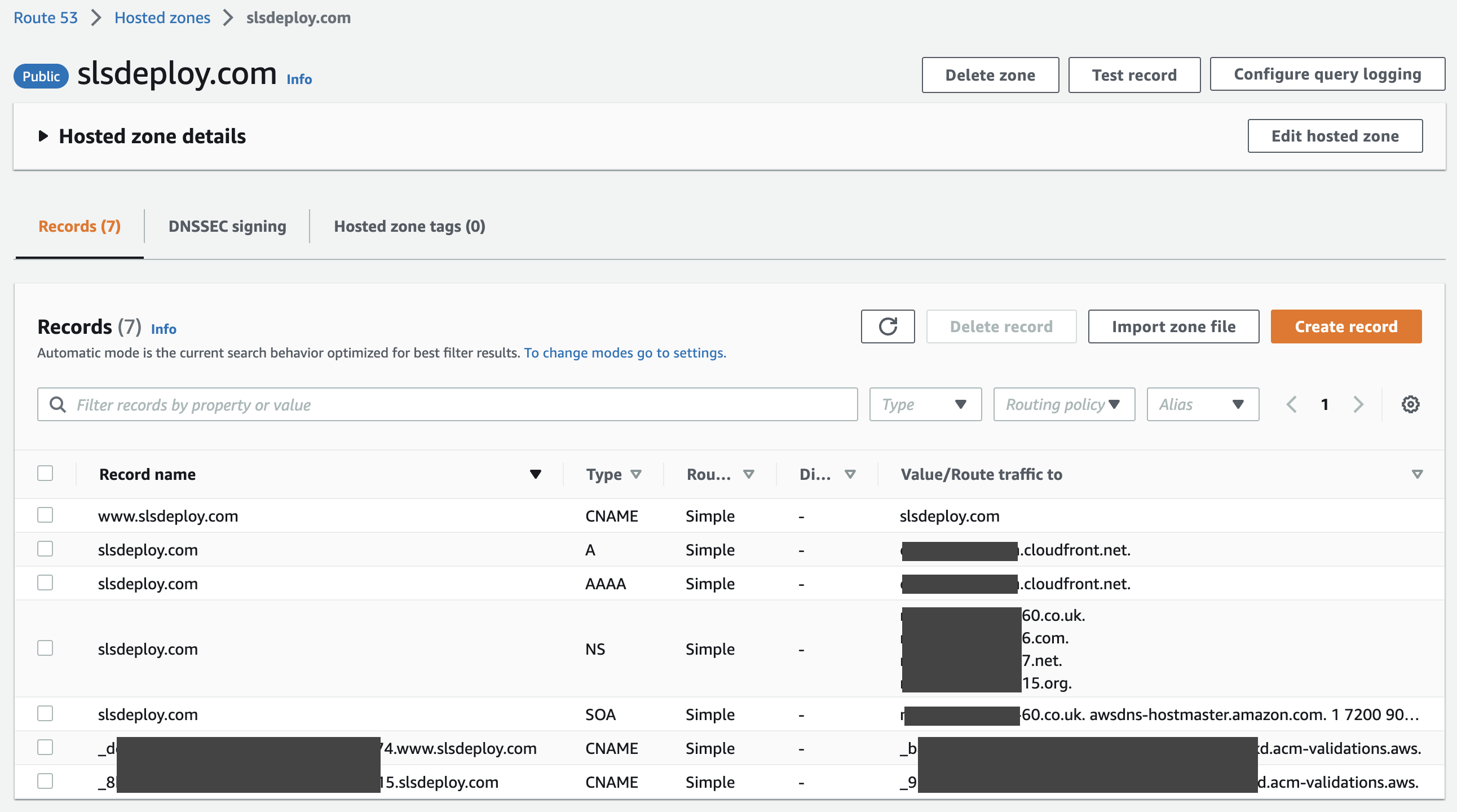The image size is (1457, 812).
Task: Open Info link next to slsdeploy.com title
Action: pyautogui.click(x=299, y=79)
